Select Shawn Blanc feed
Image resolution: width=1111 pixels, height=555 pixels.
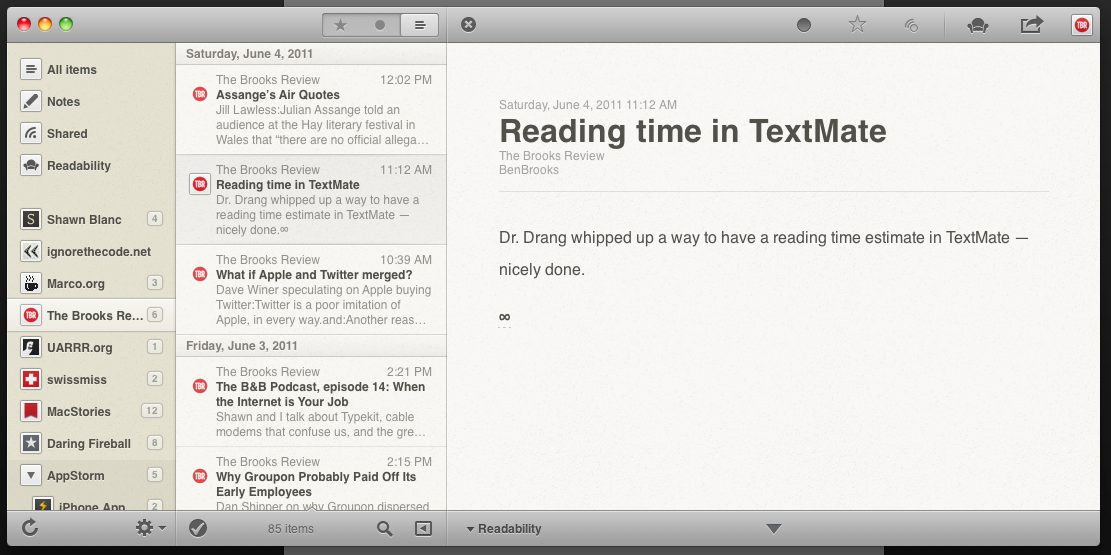pyautogui.click(x=91, y=219)
